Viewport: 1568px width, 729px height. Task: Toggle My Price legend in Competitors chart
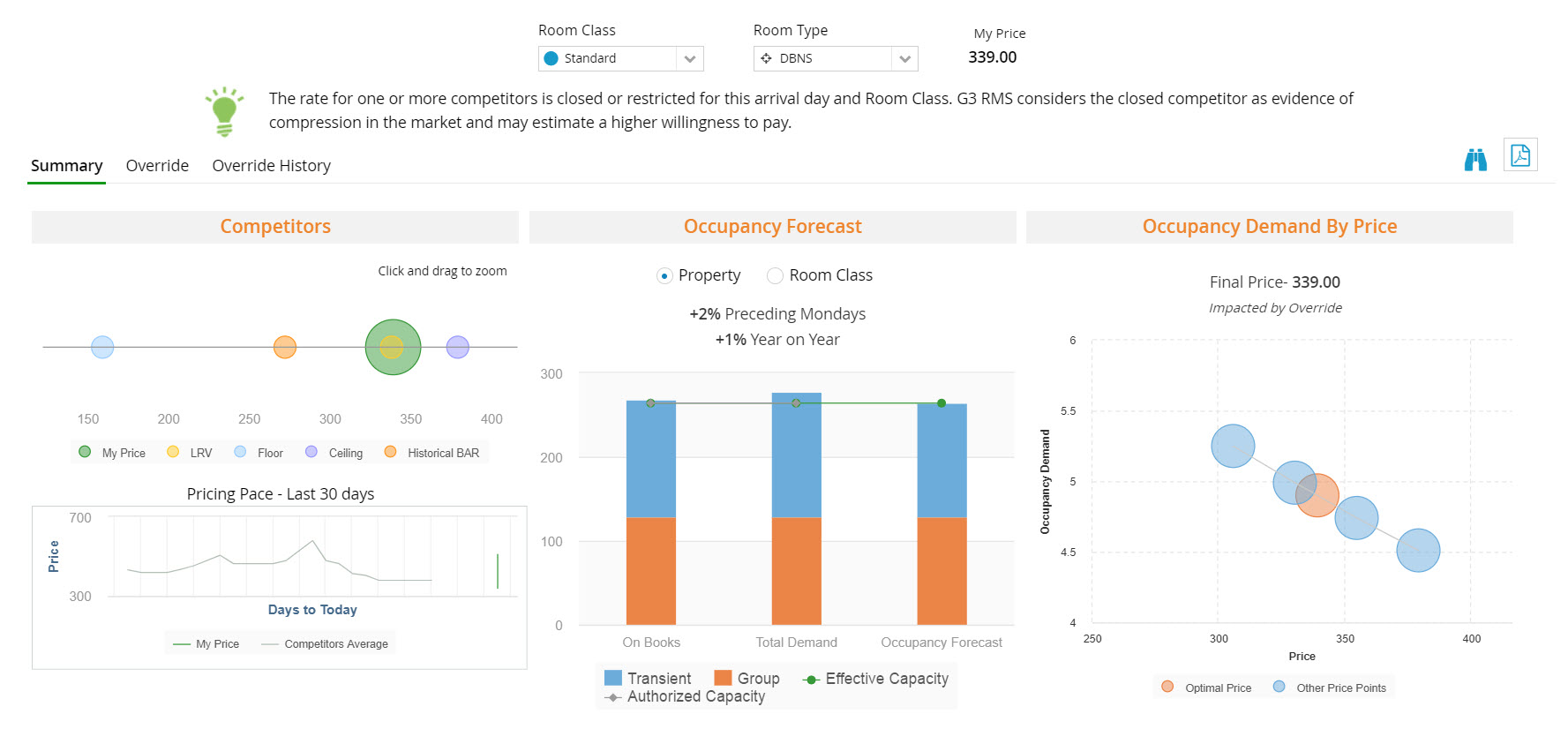[86, 452]
